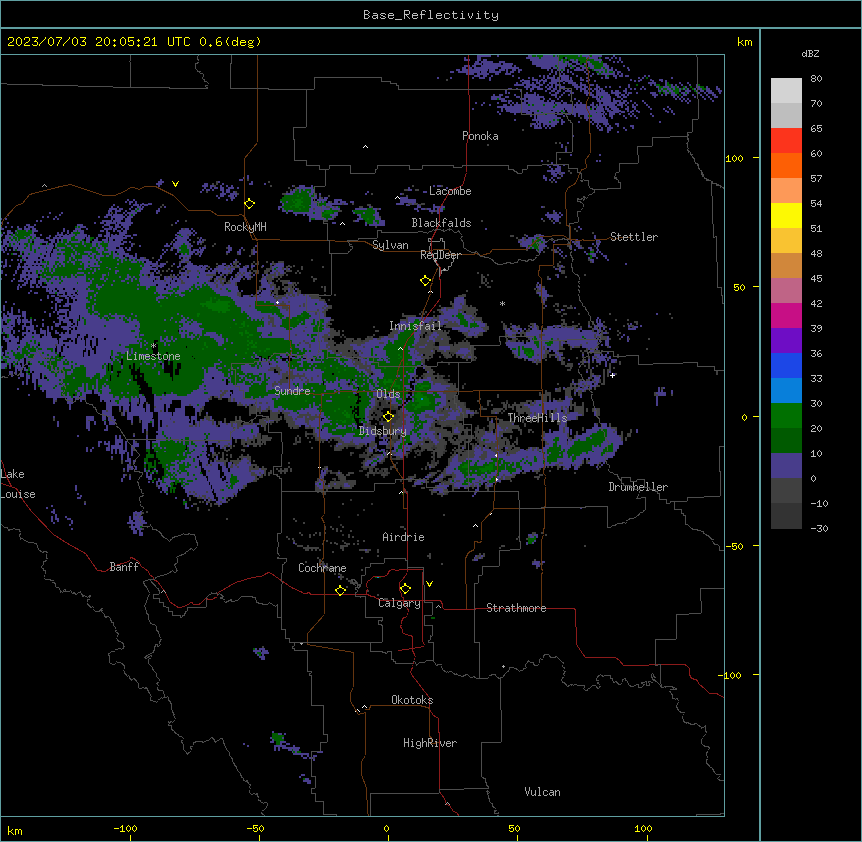The height and width of the screenshot is (842, 862).
Task: Select the indigo 0-10 dBZ legend swatch
Action: [x=786, y=466]
